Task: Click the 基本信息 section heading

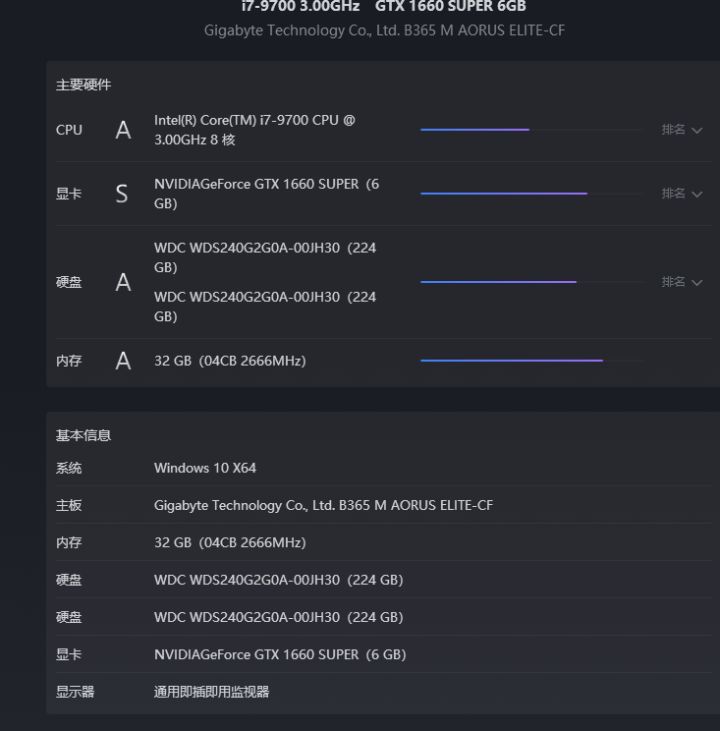Action: click(x=83, y=435)
